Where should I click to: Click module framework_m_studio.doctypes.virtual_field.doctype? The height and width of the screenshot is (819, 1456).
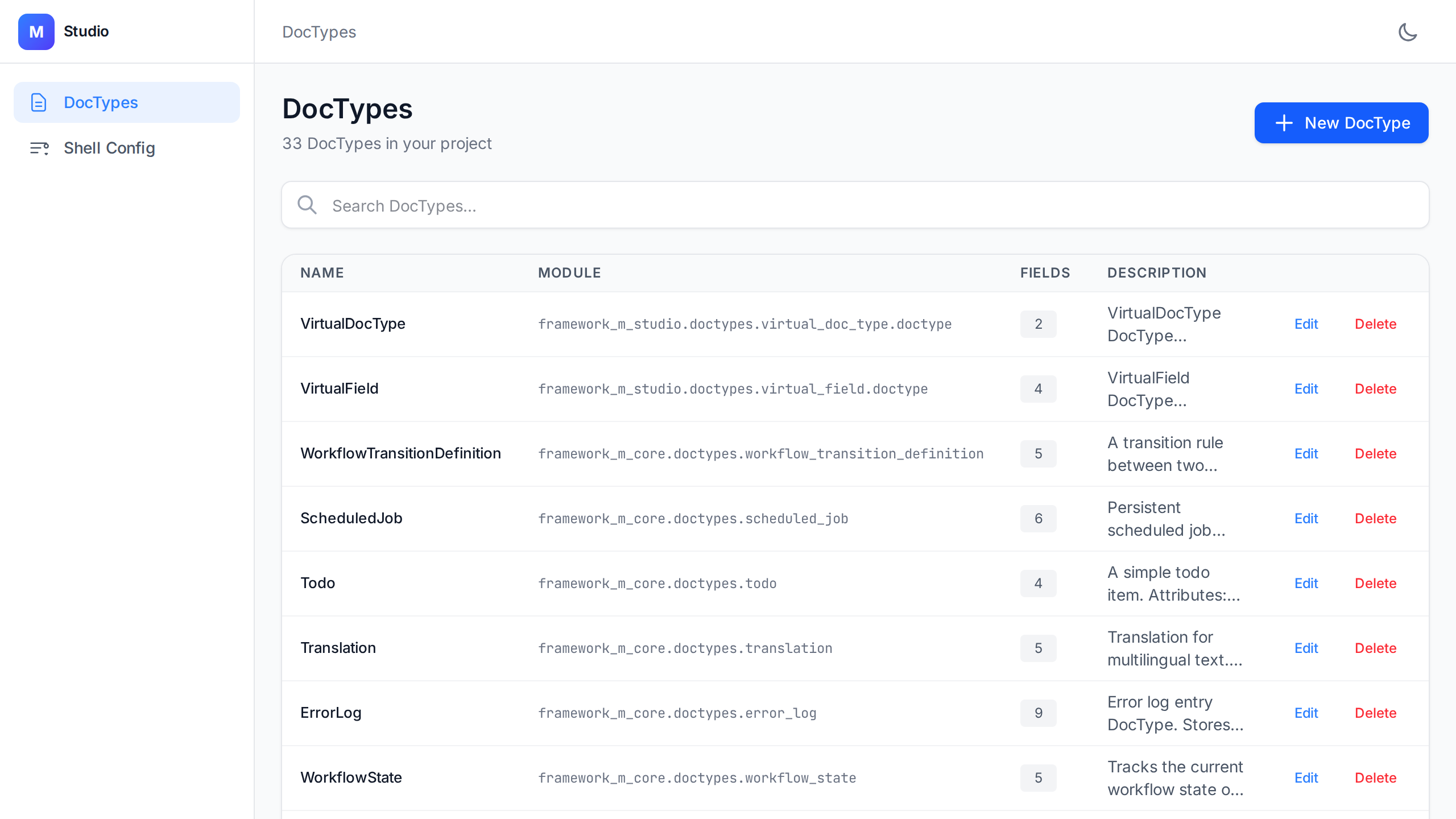pyautogui.click(x=733, y=389)
